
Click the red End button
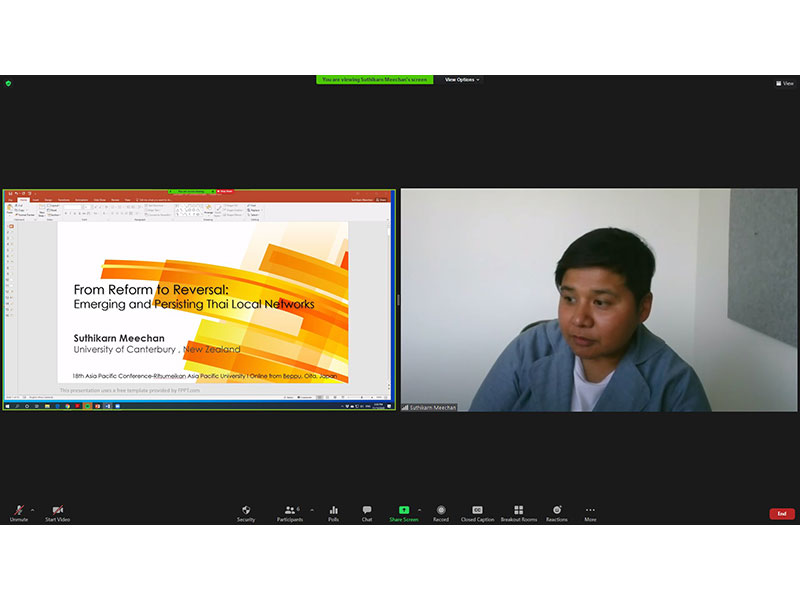pyautogui.click(x=782, y=513)
